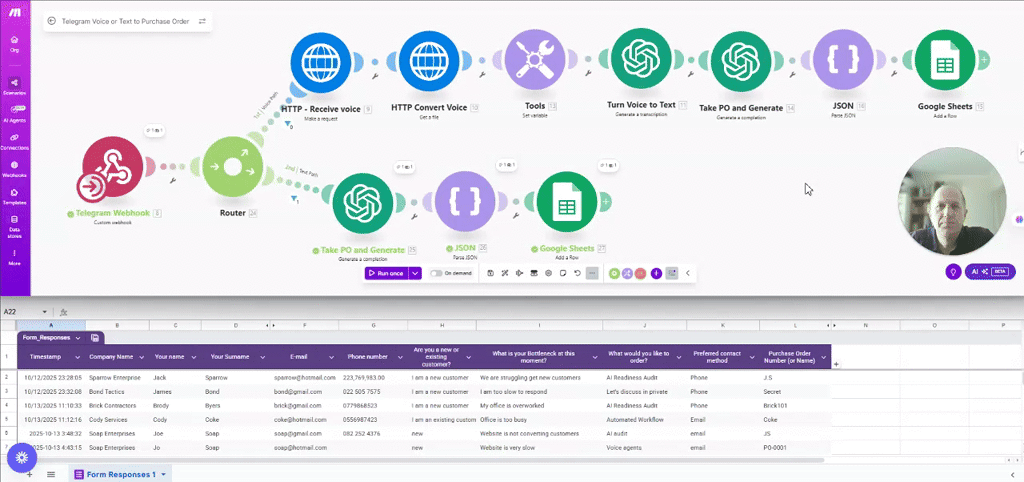Open Webhooks in sidebar

pos(14,169)
